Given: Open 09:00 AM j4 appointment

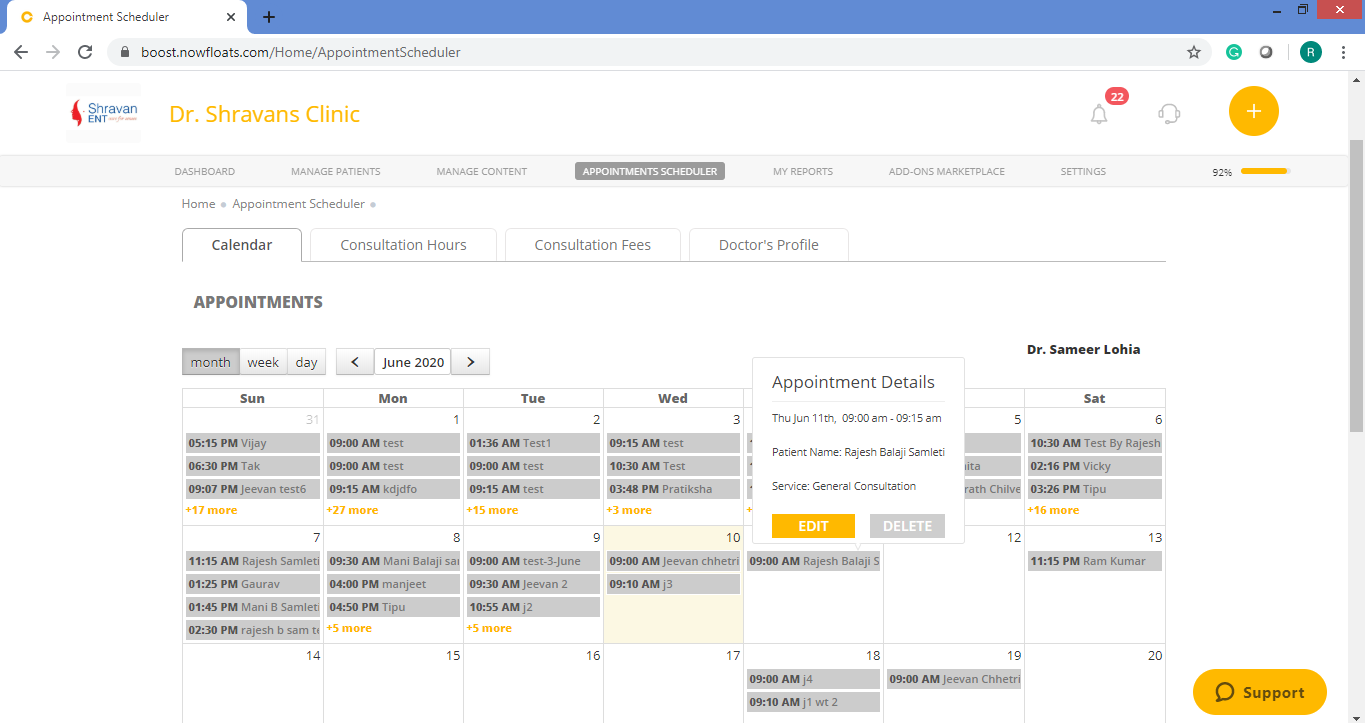Looking at the screenshot, I should pyautogui.click(x=814, y=679).
